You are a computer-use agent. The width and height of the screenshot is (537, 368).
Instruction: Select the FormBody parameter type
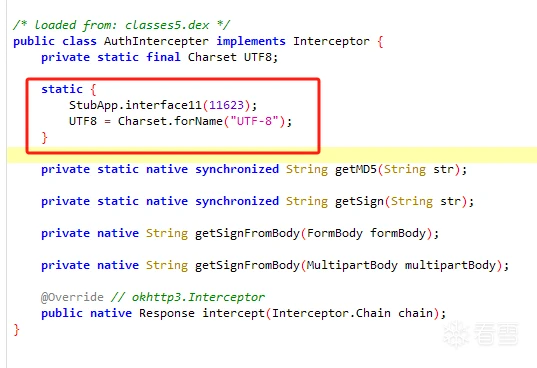point(335,233)
